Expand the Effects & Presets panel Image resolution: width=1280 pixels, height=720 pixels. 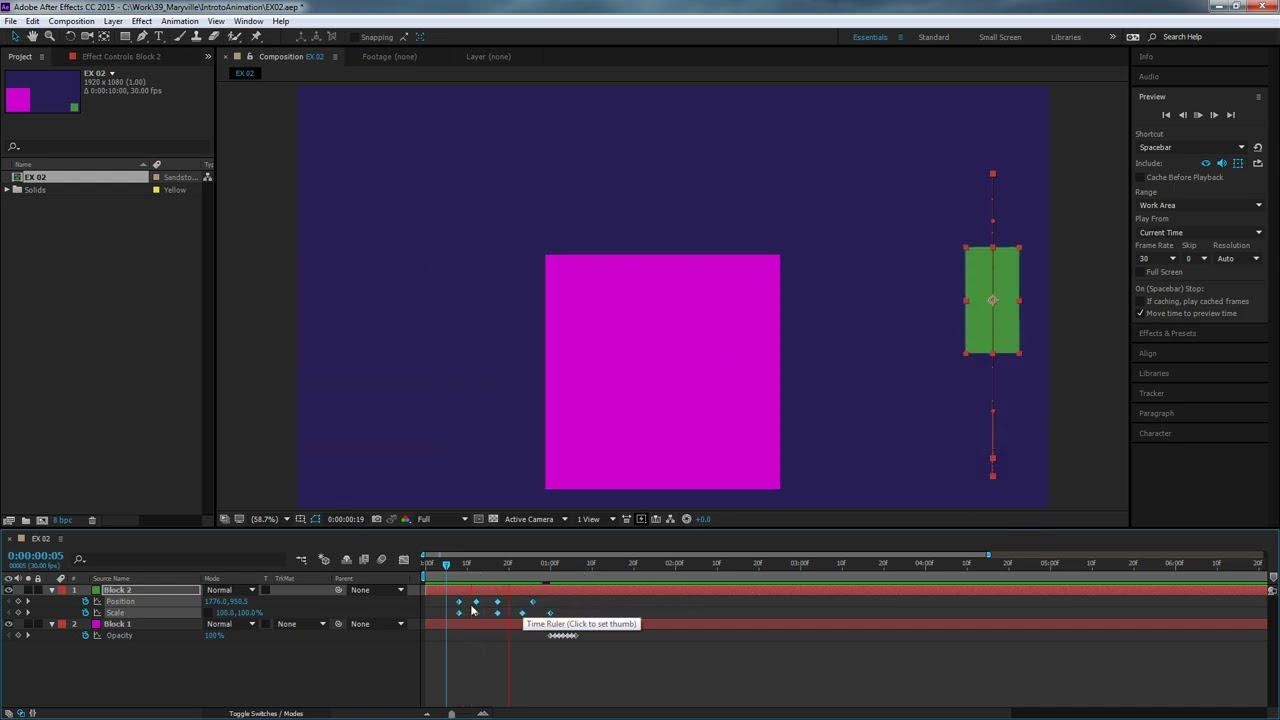1167,333
